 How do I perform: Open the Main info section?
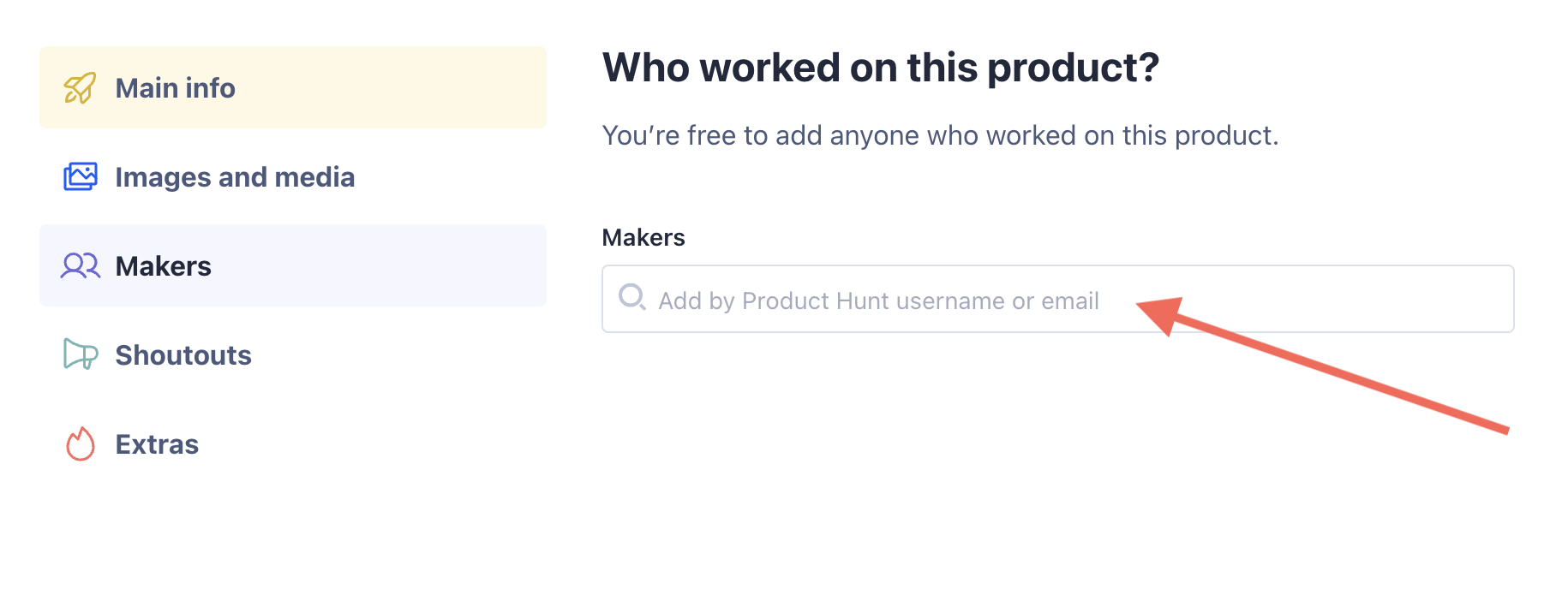[175, 87]
